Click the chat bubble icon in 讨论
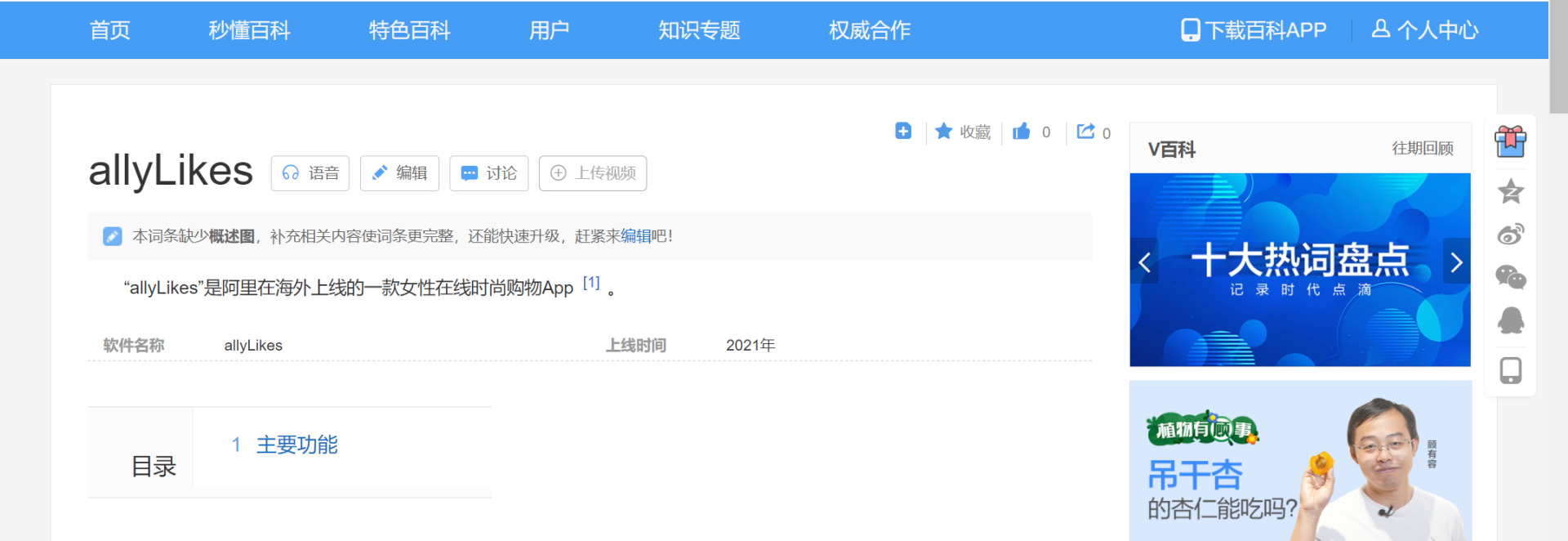This screenshot has height=541, width=1568. click(470, 173)
